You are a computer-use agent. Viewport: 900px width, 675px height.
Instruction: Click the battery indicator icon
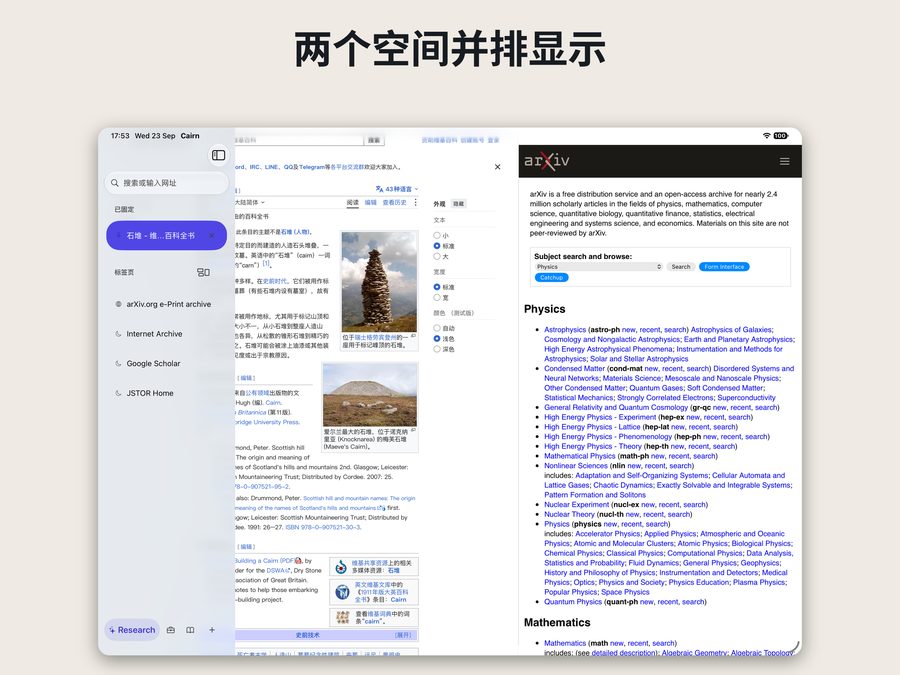pos(781,135)
